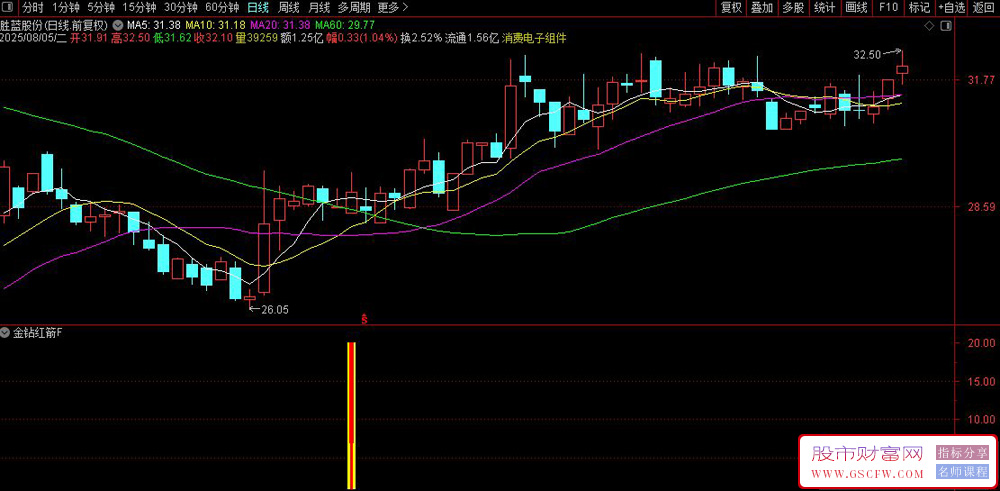Open the 多周期 multi-period view
1000x491 pixels.
[x=353, y=8]
